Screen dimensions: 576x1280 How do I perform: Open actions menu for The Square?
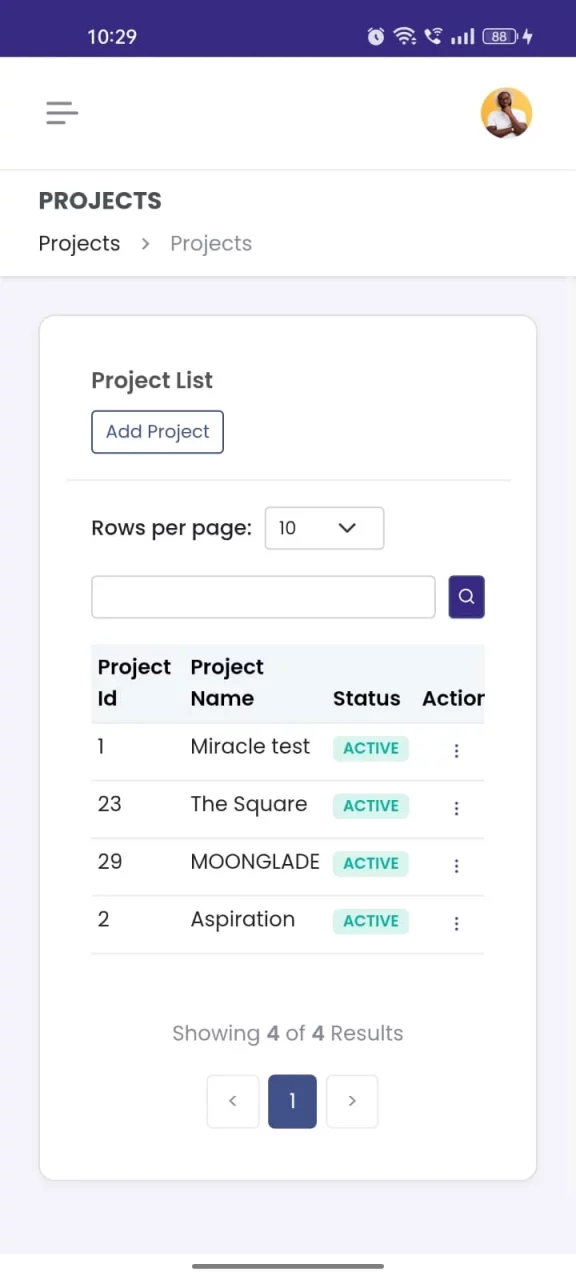tap(456, 809)
